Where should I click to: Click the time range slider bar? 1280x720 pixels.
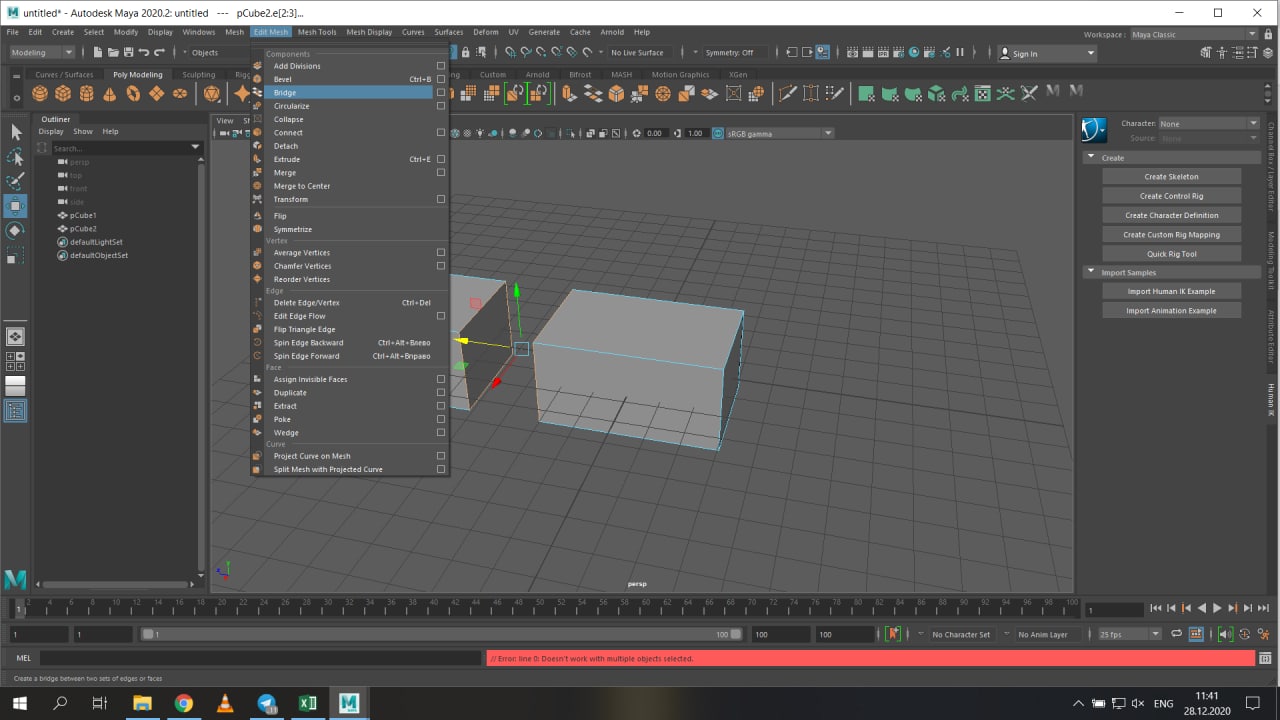[441, 634]
